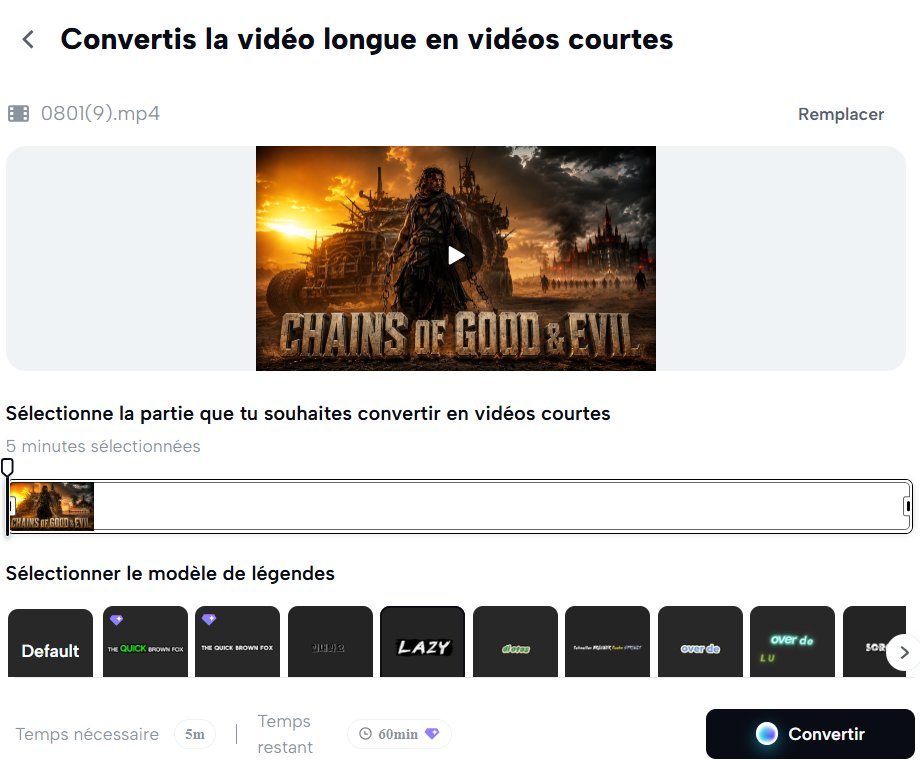Viewport: 920px width, 760px height.
Task: Click the 0801(9).mp4 file name
Action: pos(100,113)
